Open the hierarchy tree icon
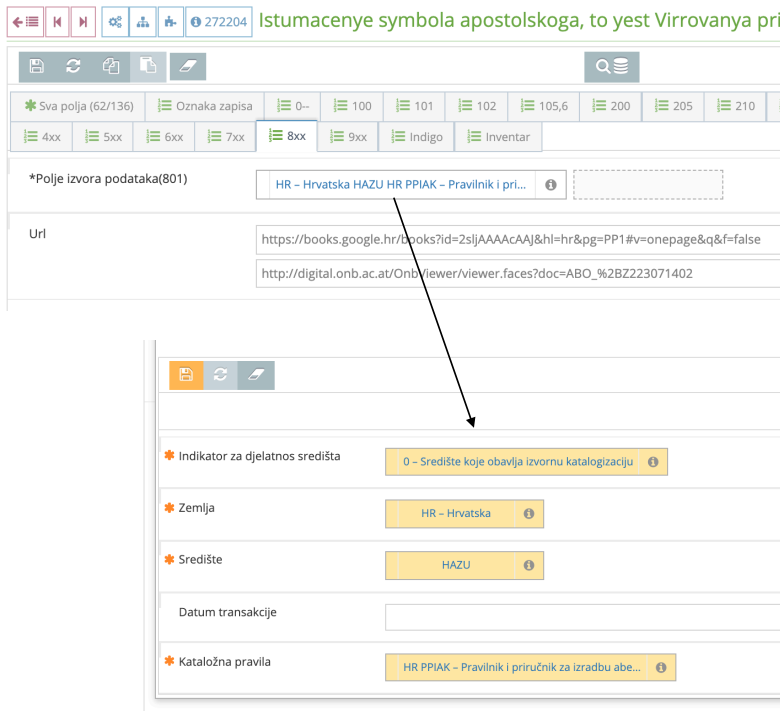The image size is (780, 711). 143,22
